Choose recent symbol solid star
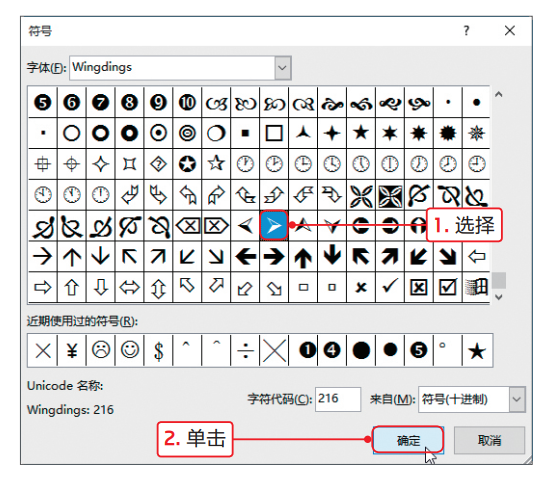The height and width of the screenshot is (479, 549). coord(477,351)
